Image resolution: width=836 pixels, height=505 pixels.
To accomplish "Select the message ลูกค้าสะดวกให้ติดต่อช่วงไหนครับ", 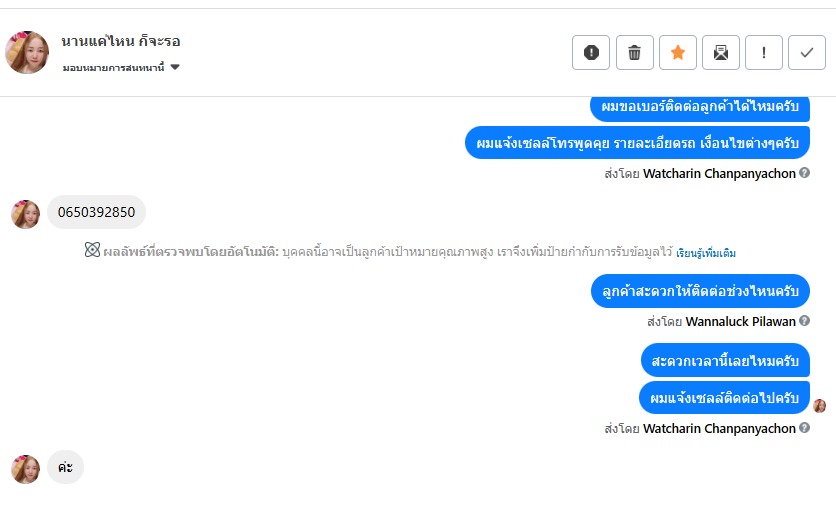I will point(700,291).
